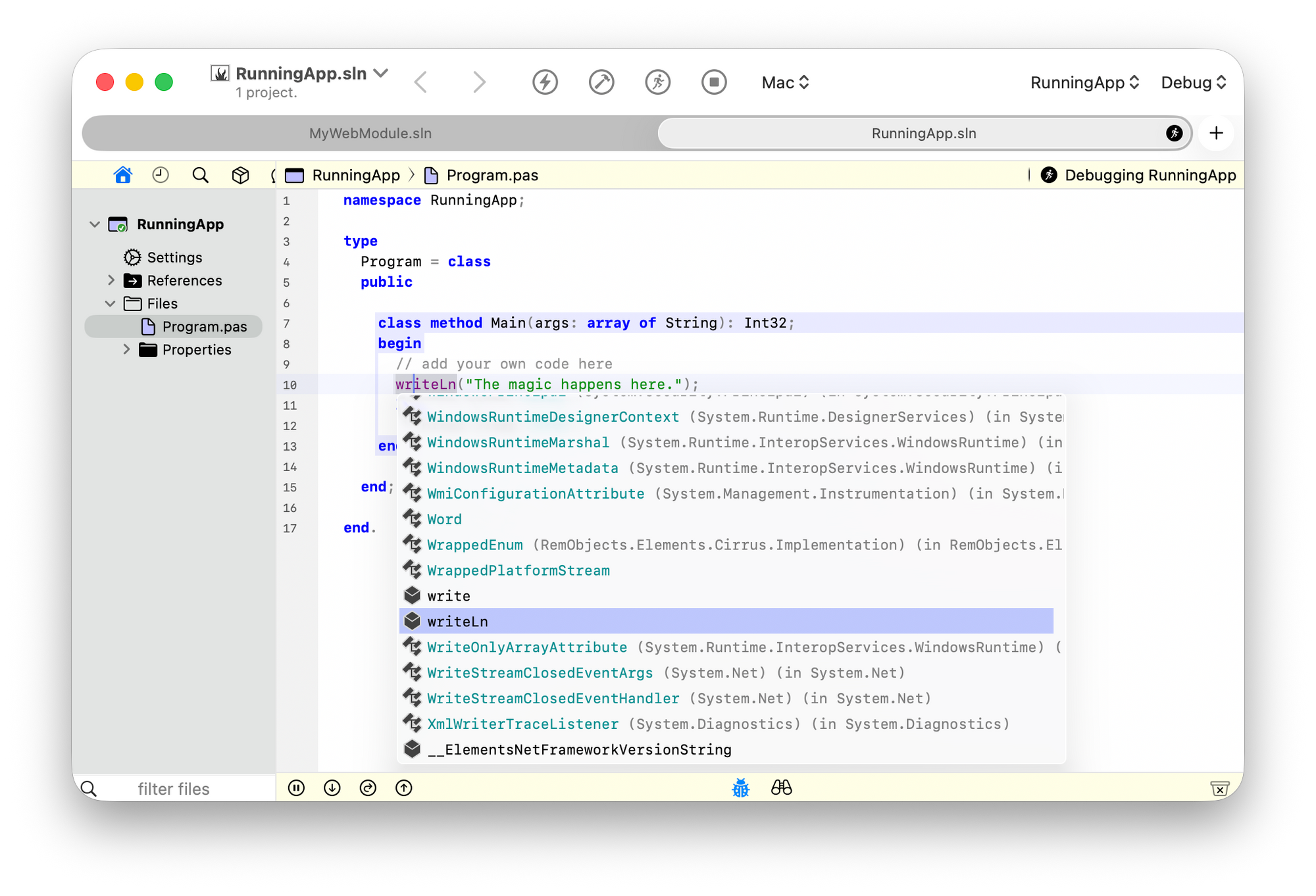Viewport: 1316px width, 896px height.
Task: Click the binoculars watch icon
Action: 782,787
